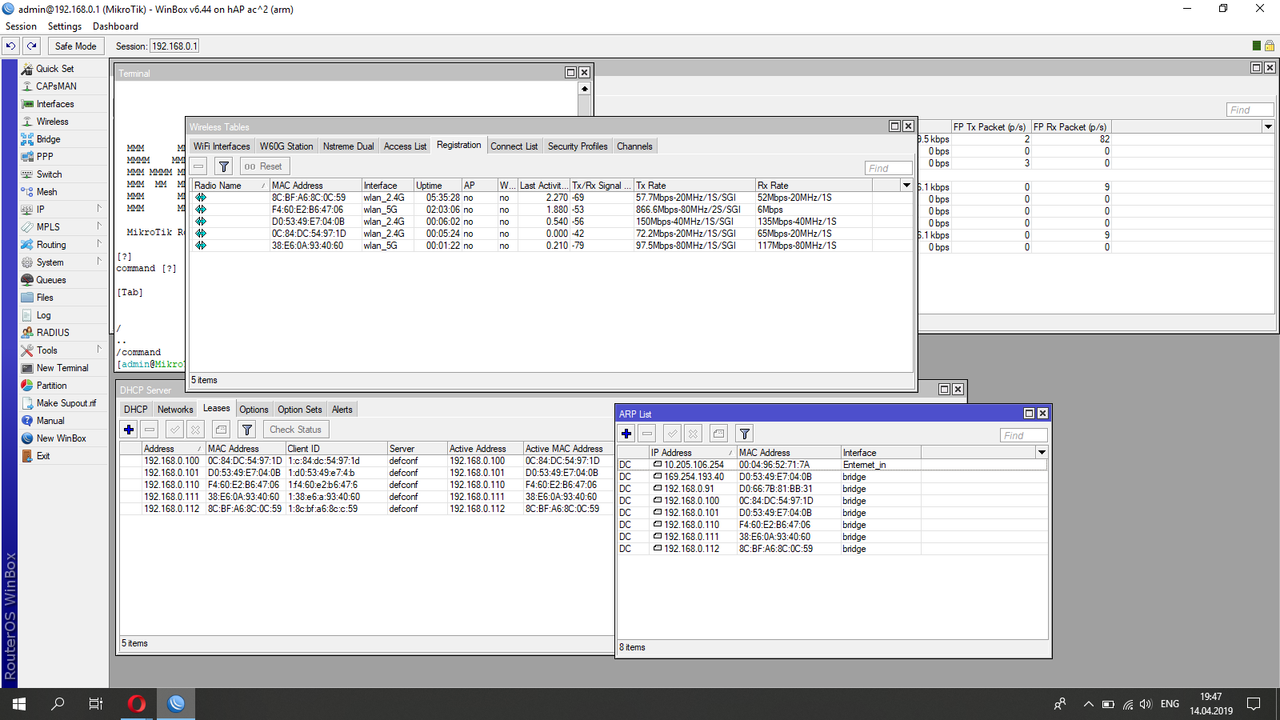Click the terminal window scroll-up arrow

pos(585,89)
